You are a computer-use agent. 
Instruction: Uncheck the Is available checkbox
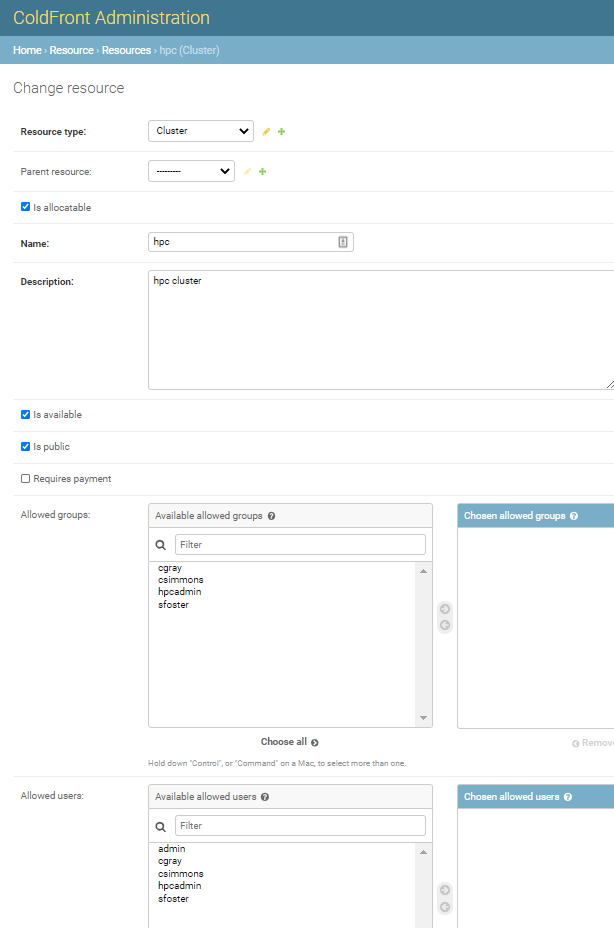click(25, 414)
